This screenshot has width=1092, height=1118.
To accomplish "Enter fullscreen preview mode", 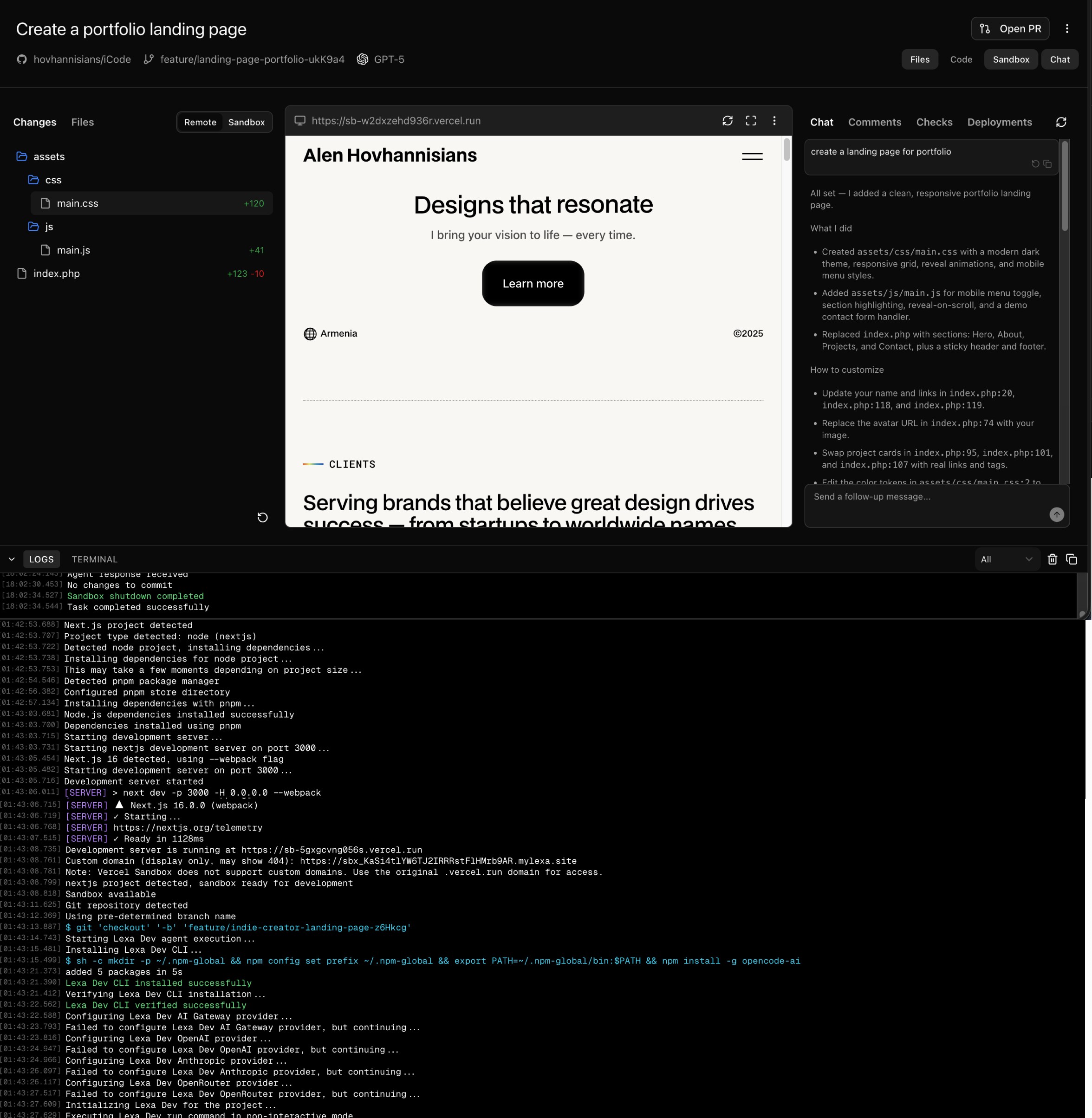I will [x=751, y=120].
